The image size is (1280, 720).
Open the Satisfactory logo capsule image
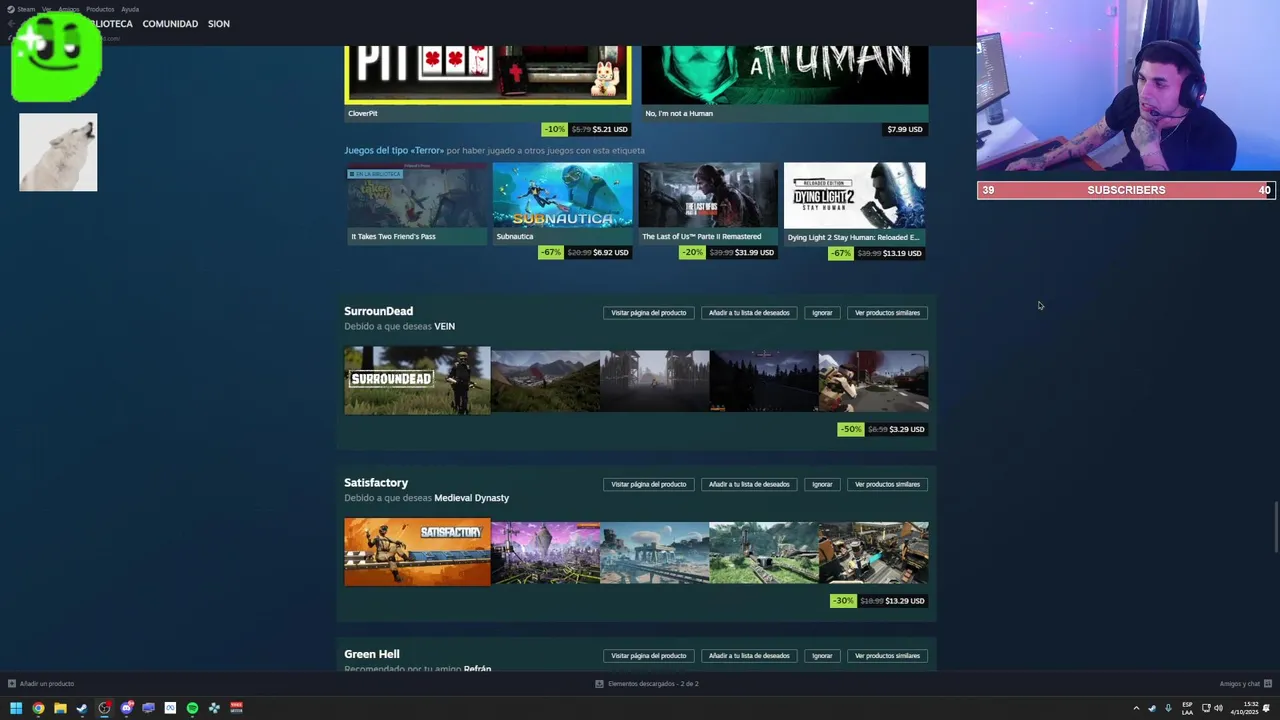pos(417,552)
